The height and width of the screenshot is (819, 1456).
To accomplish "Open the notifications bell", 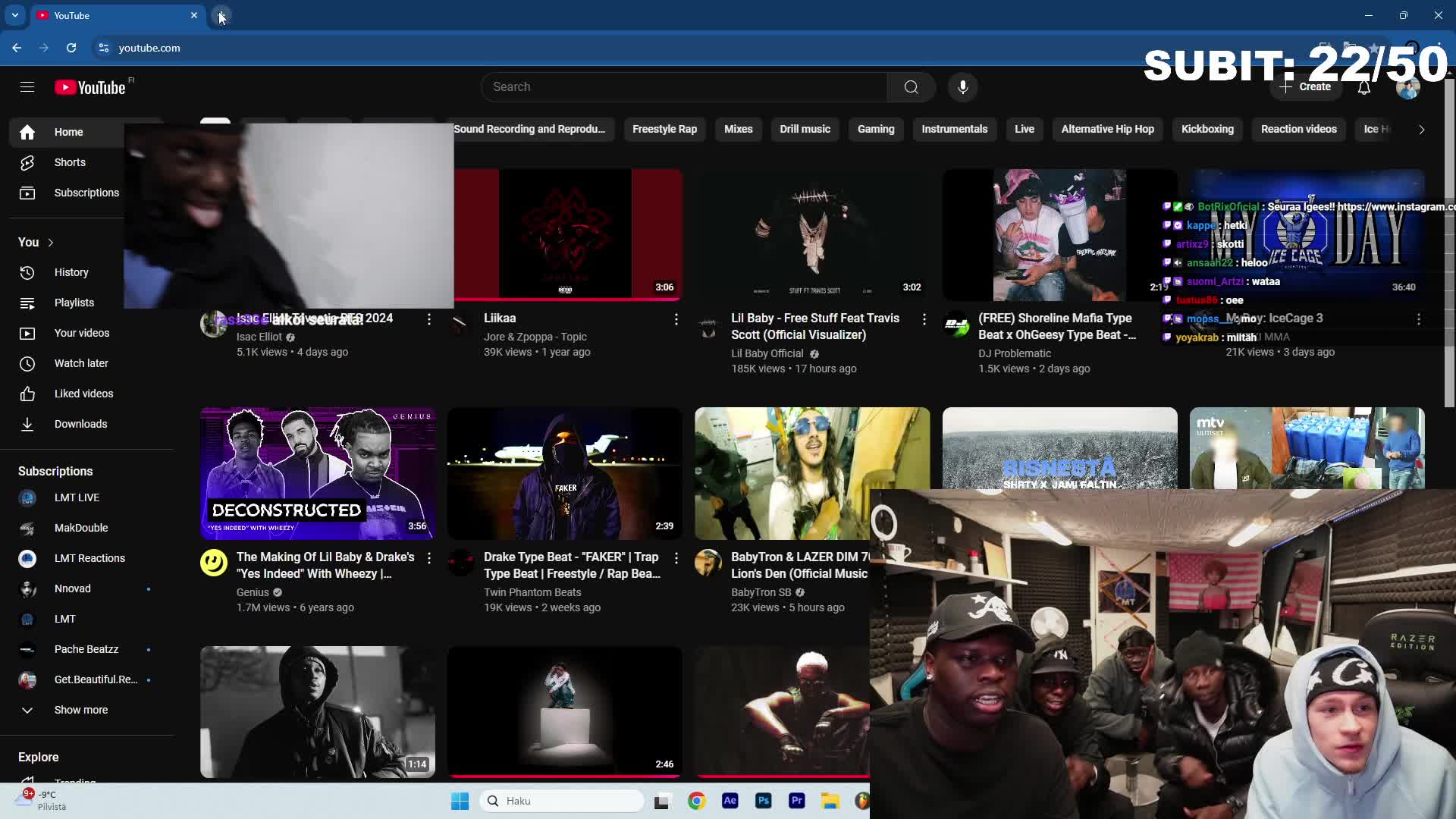I will [x=1363, y=87].
